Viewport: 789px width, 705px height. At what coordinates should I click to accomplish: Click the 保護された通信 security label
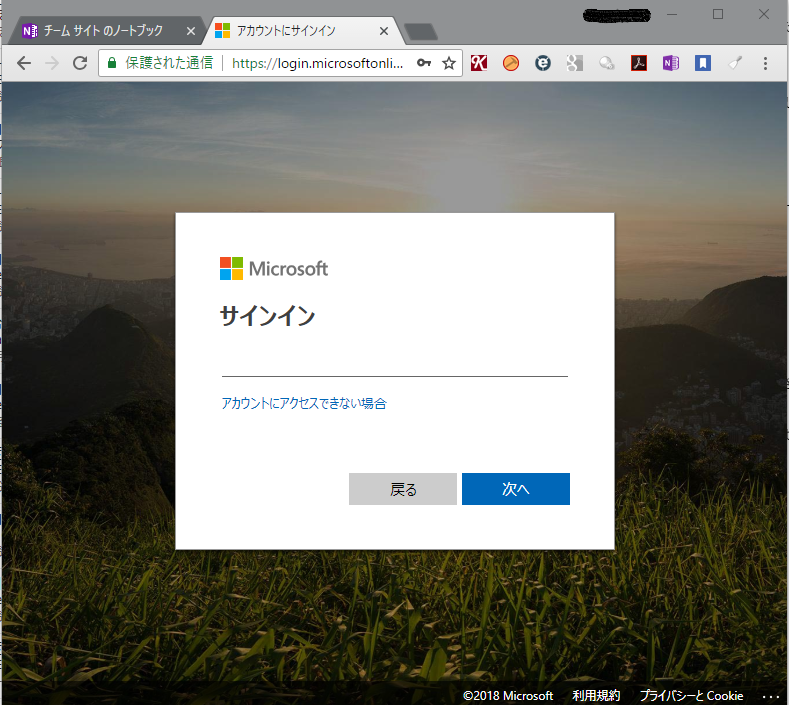[x=169, y=63]
